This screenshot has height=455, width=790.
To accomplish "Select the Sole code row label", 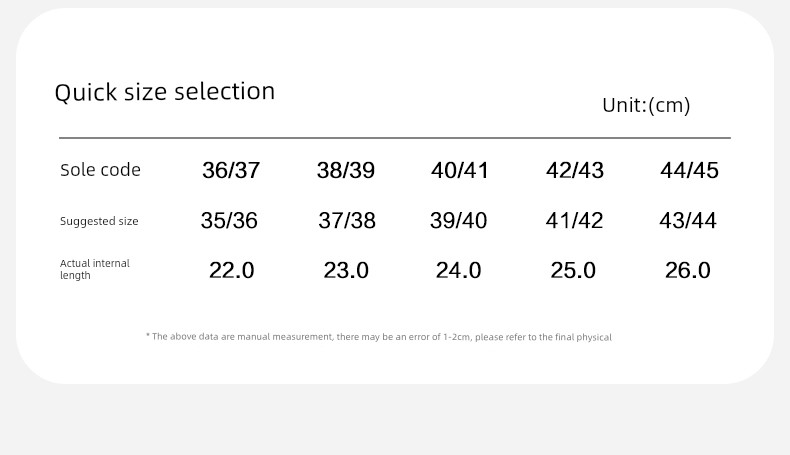I will [x=100, y=170].
